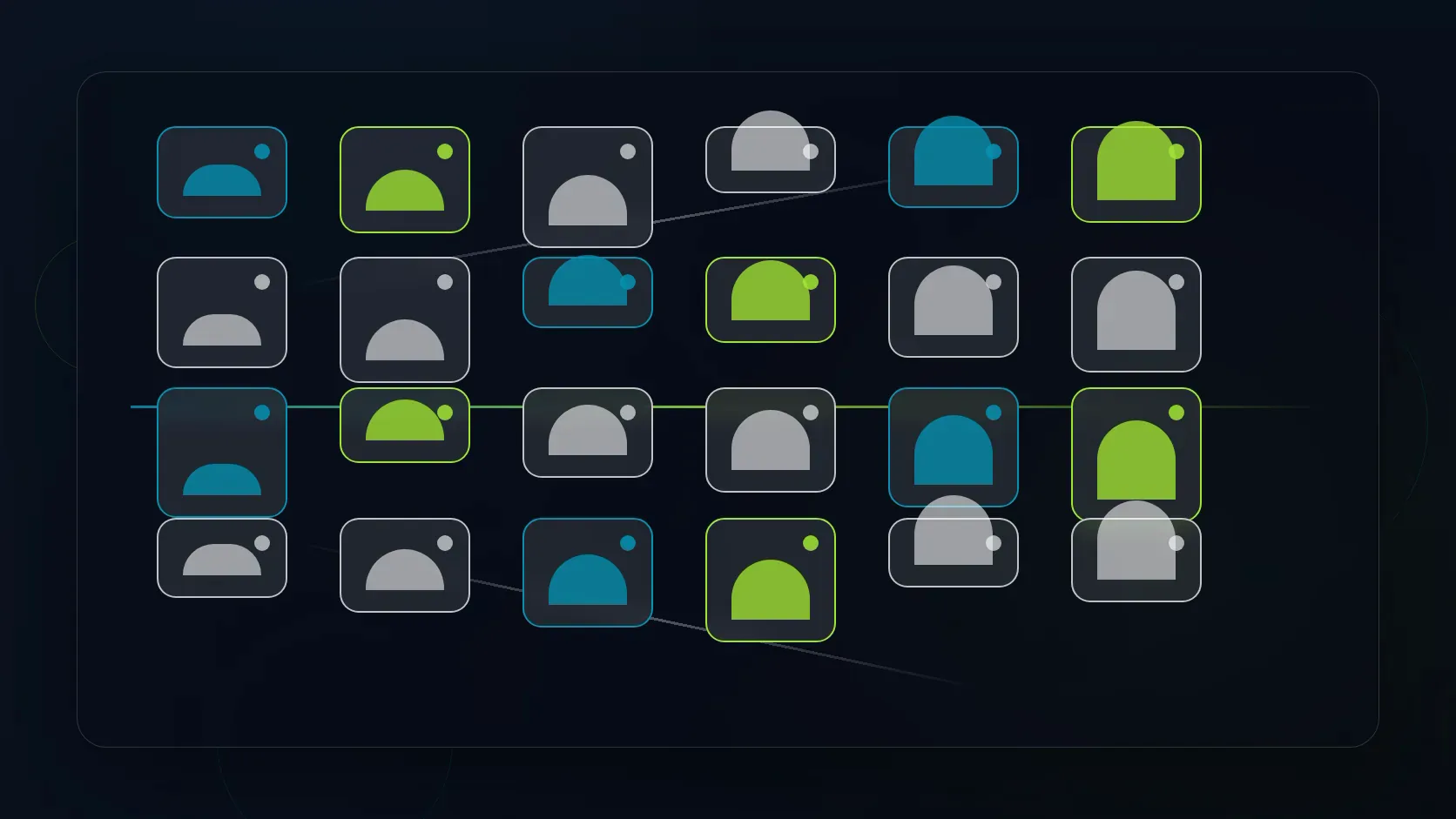This screenshot has height=819, width=1456.
Task: Select the gray card at the bottom-right of the grid
Action: 1136,560
